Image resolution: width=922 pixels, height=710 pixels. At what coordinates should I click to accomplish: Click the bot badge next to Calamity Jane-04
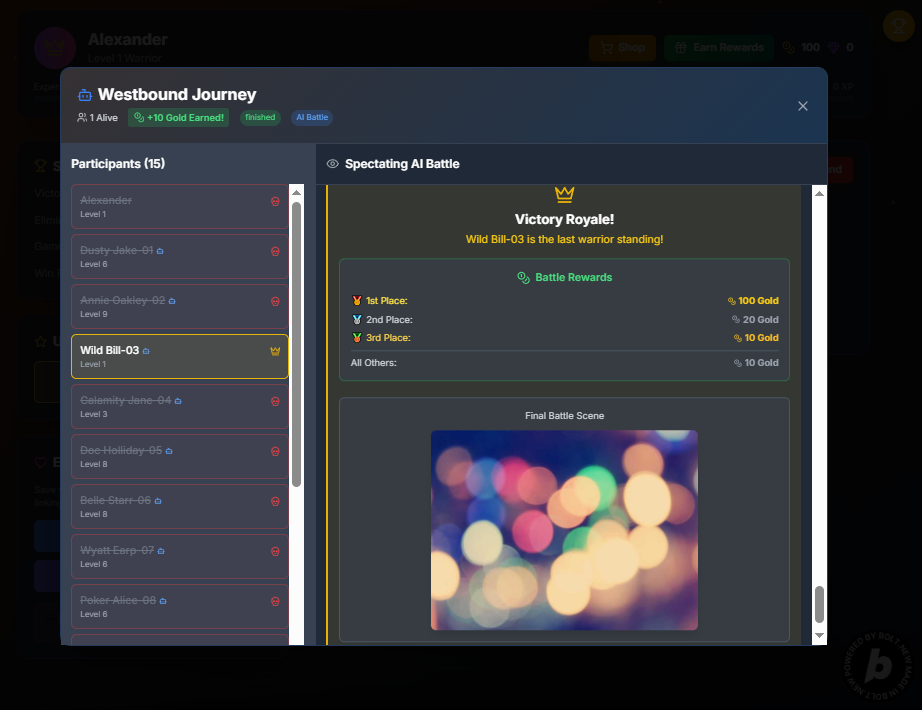pyautogui.click(x=178, y=401)
